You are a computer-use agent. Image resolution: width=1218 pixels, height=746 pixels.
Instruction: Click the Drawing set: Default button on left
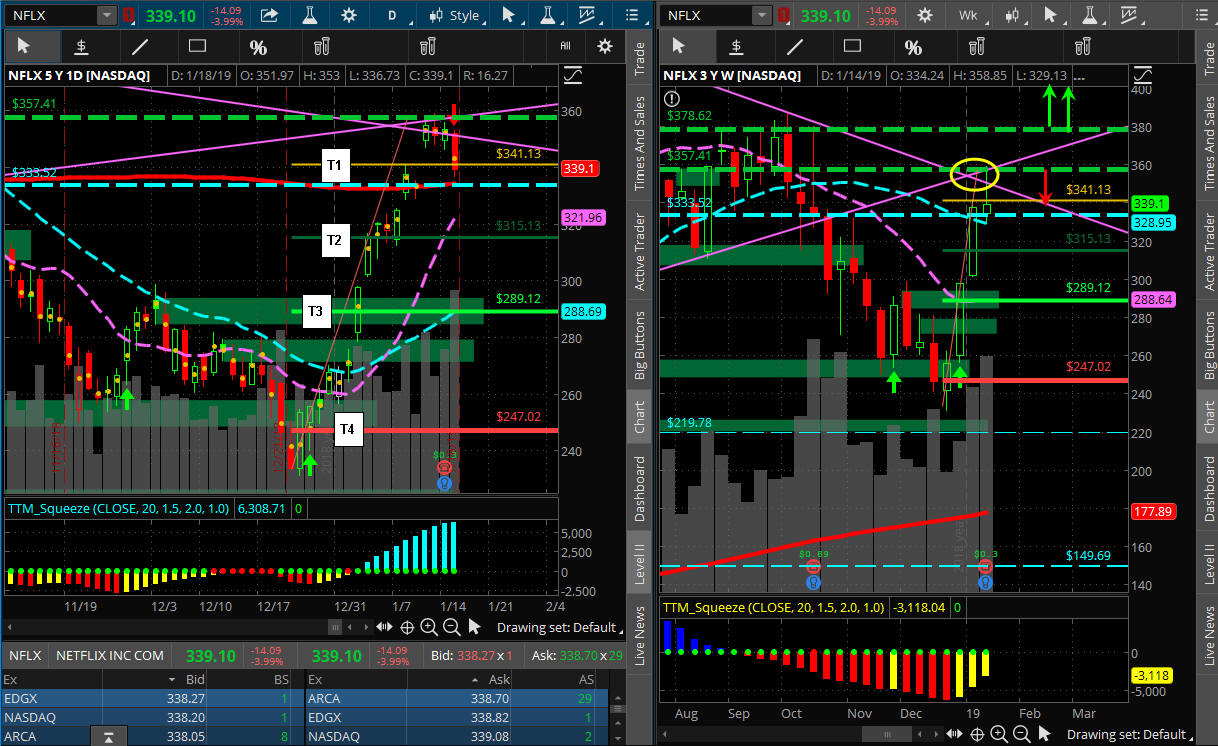[555, 627]
